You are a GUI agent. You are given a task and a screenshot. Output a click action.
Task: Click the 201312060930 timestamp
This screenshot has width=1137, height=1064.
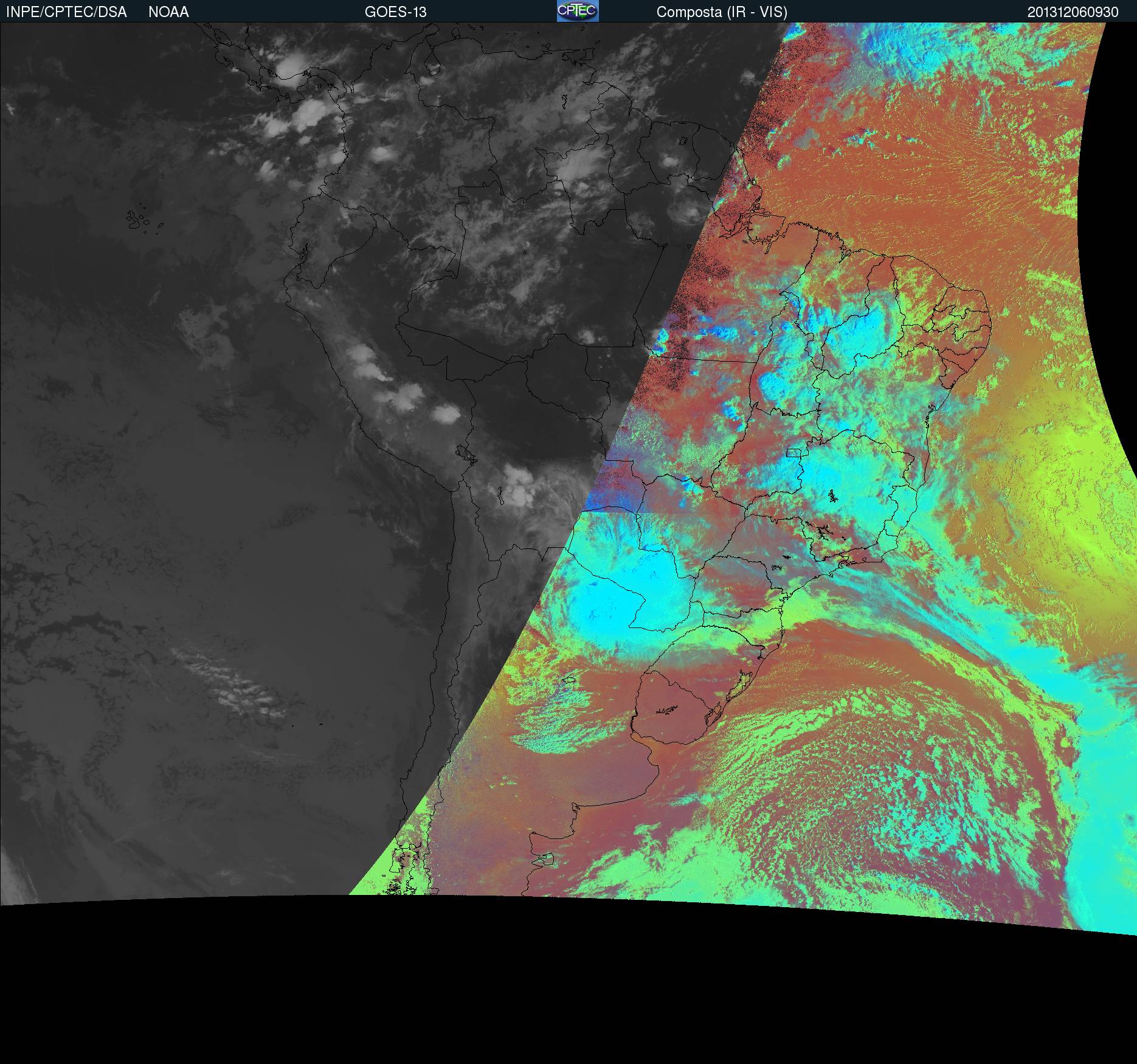pyautogui.click(x=1073, y=12)
